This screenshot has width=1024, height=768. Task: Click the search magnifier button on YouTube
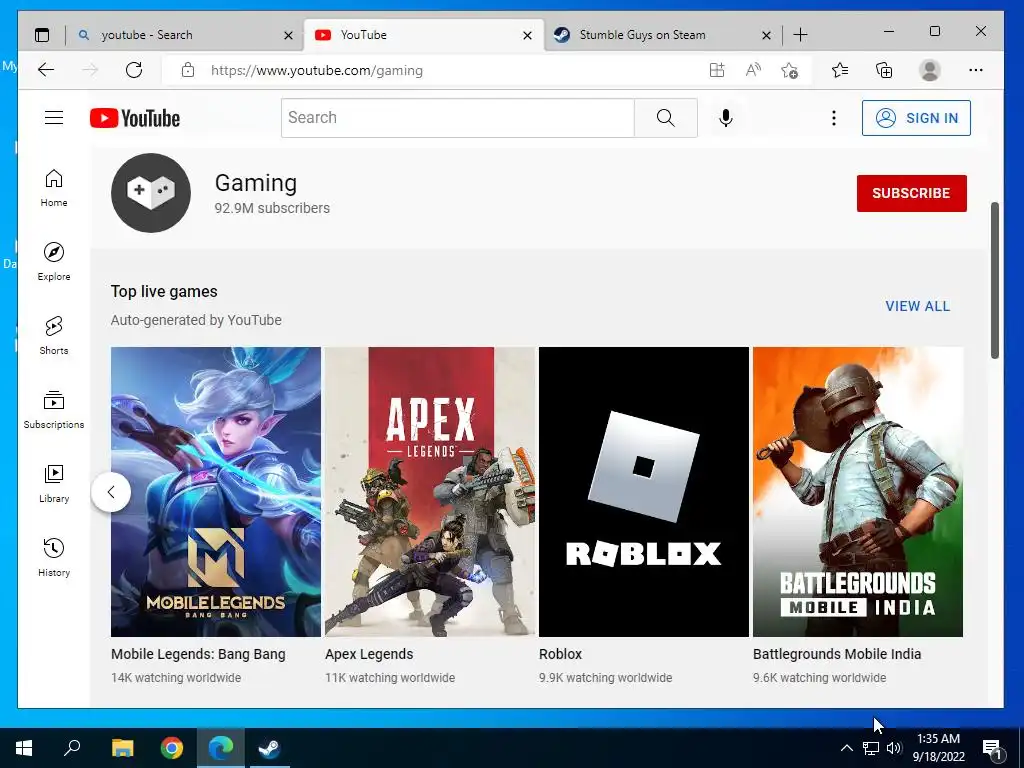tap(665, 118)
